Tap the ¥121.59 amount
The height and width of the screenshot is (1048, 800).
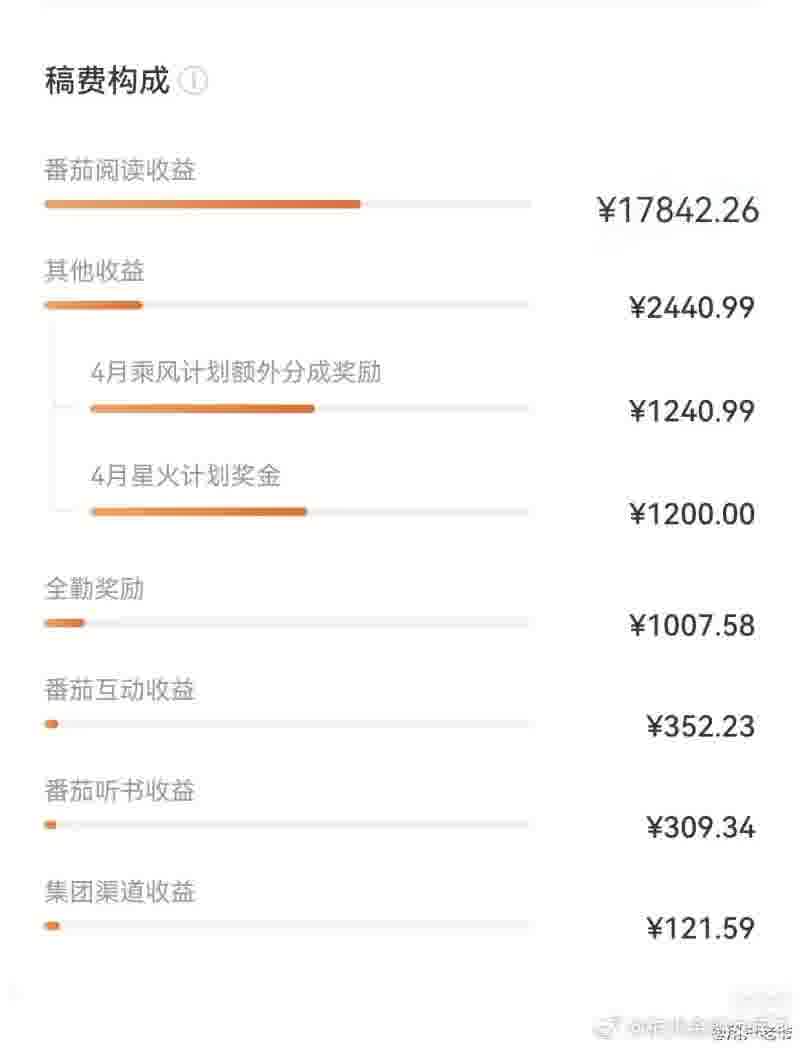point(700,928)
